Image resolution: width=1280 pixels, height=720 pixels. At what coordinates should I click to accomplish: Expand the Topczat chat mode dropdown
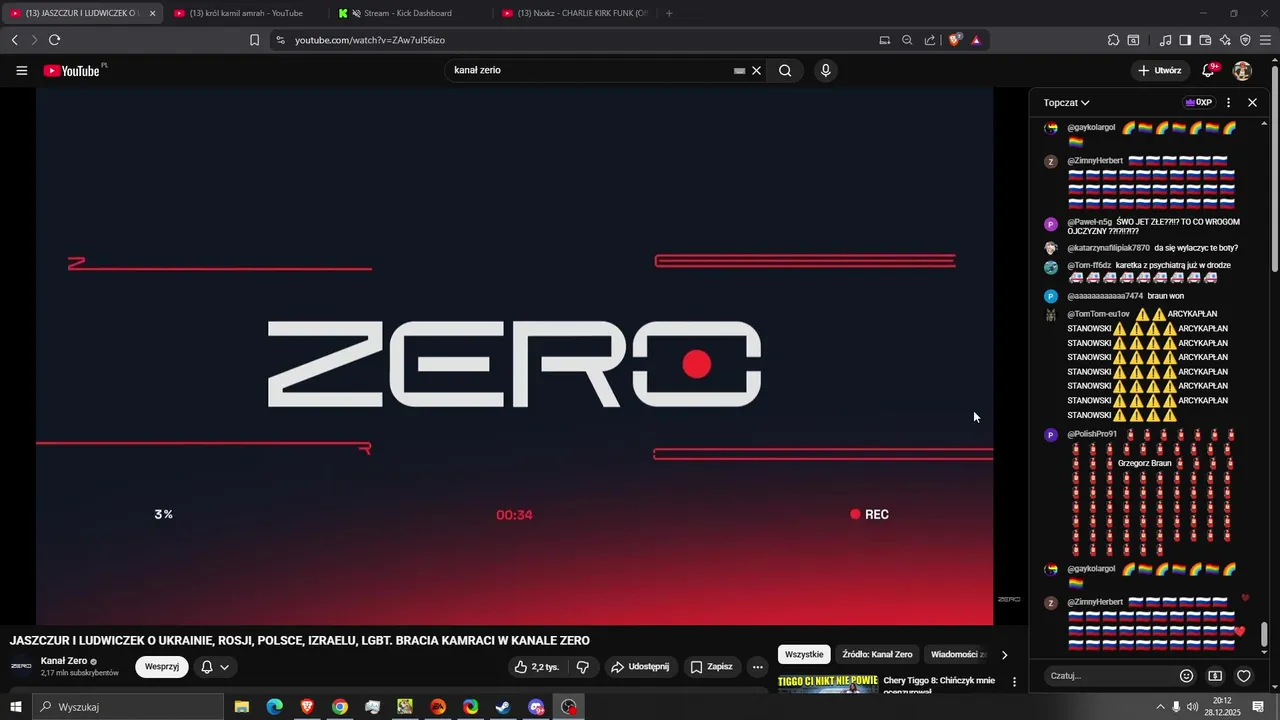(x=1066, y=102)
